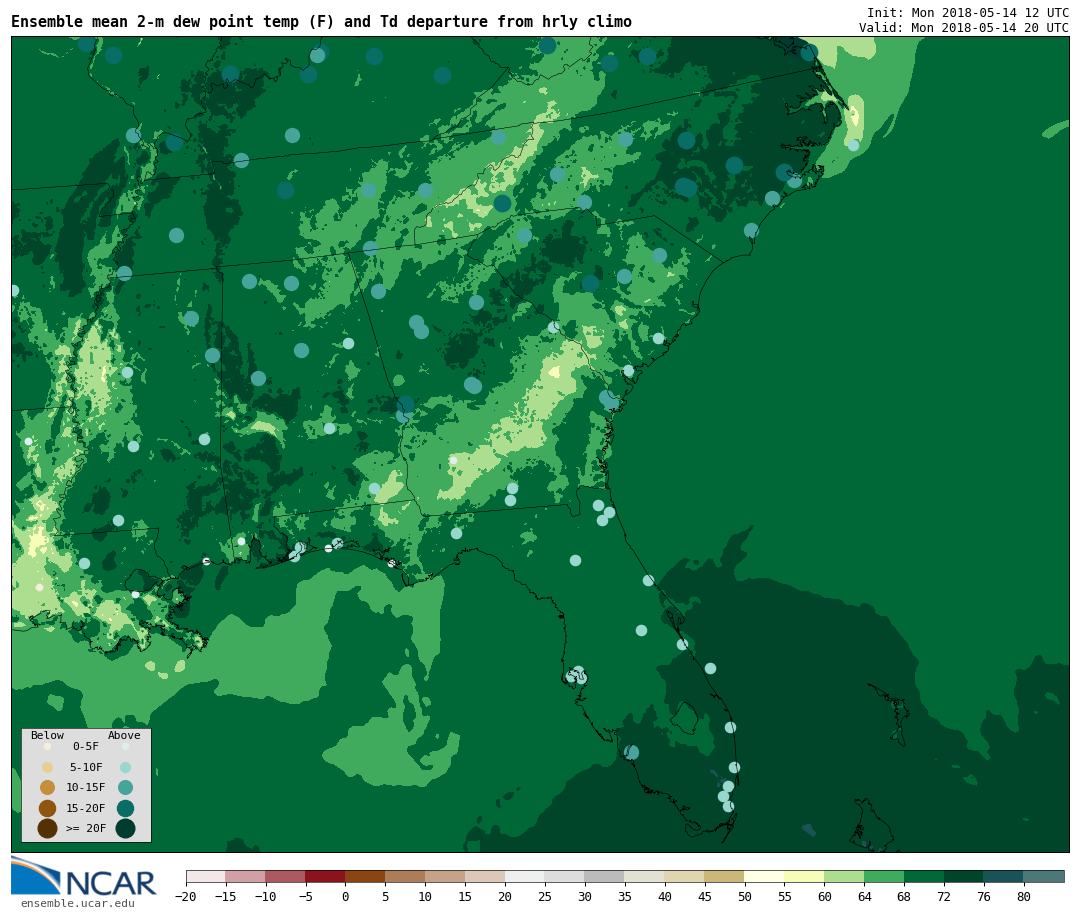Open the ensemble.ucar.edu link
Screen dimensions: 1080x915
tap(77, 904)
